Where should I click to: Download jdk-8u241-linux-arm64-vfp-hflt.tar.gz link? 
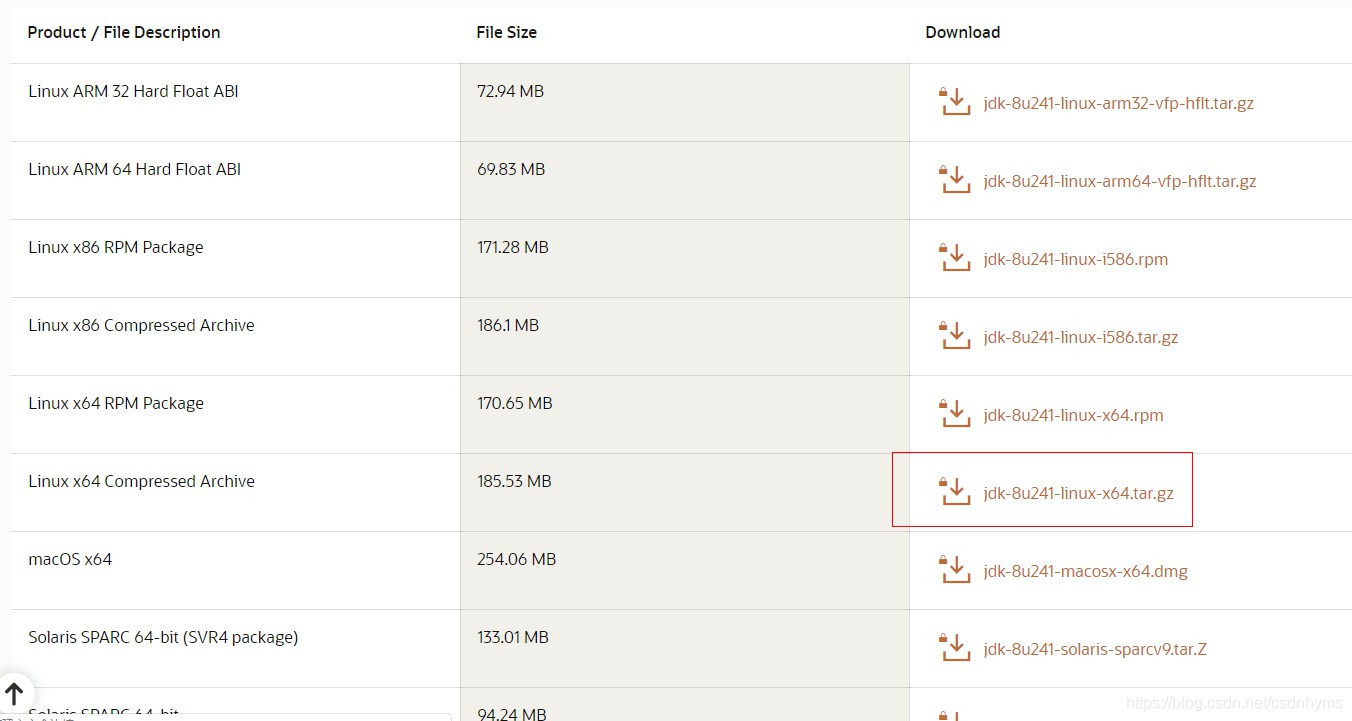(1120, 181)
